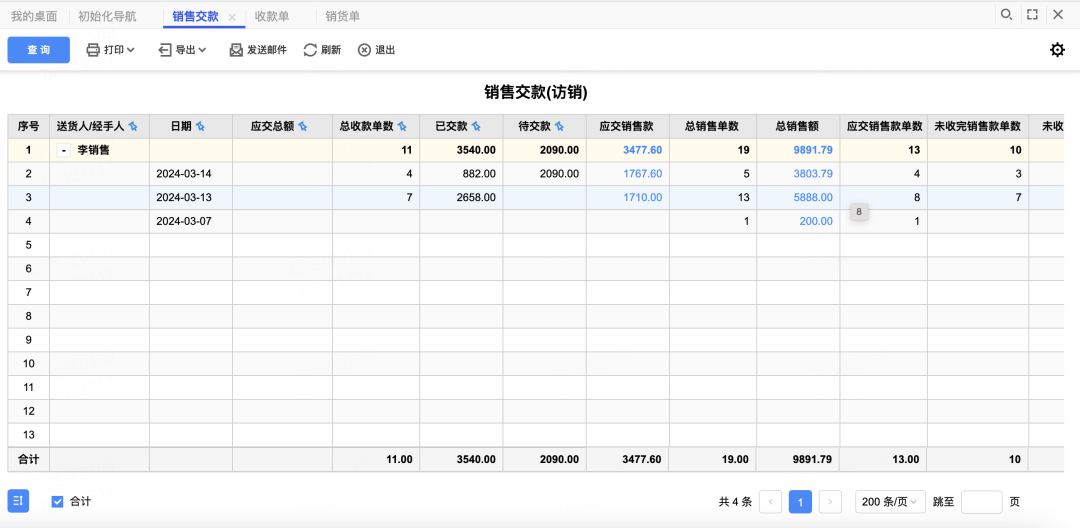Go to previous page arrow
1080x528 pixels.
pos(770,502)
